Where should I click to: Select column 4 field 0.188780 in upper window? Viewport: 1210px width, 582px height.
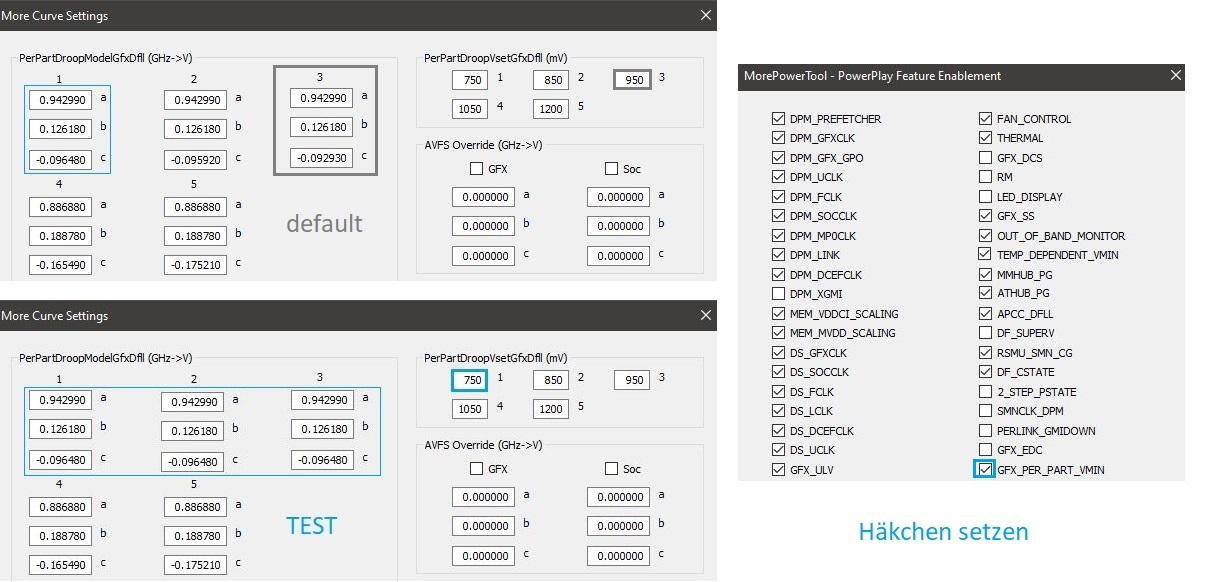[x=60, y=236]
